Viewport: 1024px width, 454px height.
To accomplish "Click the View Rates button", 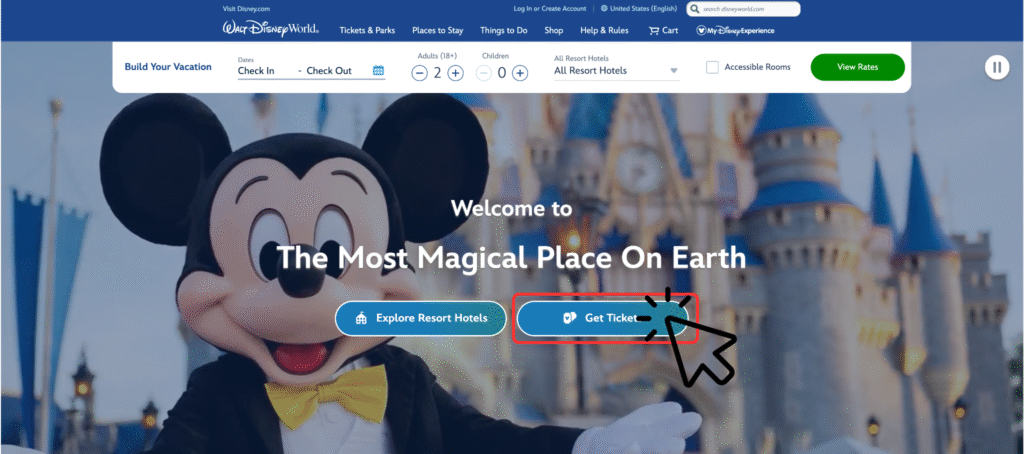I will pyautogui.click(x=857, y=67).
